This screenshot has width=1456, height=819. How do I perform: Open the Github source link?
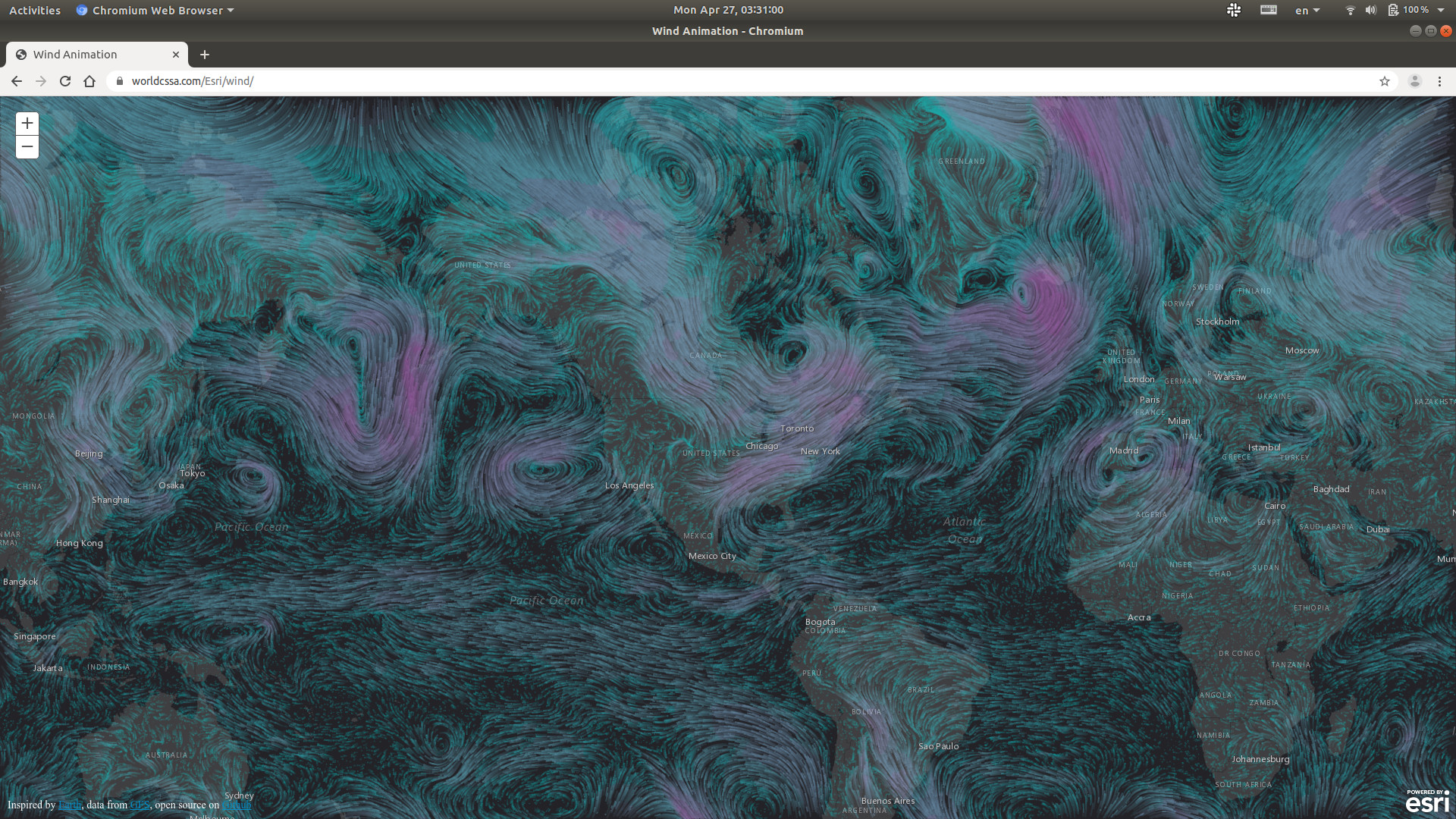point(237,805)
